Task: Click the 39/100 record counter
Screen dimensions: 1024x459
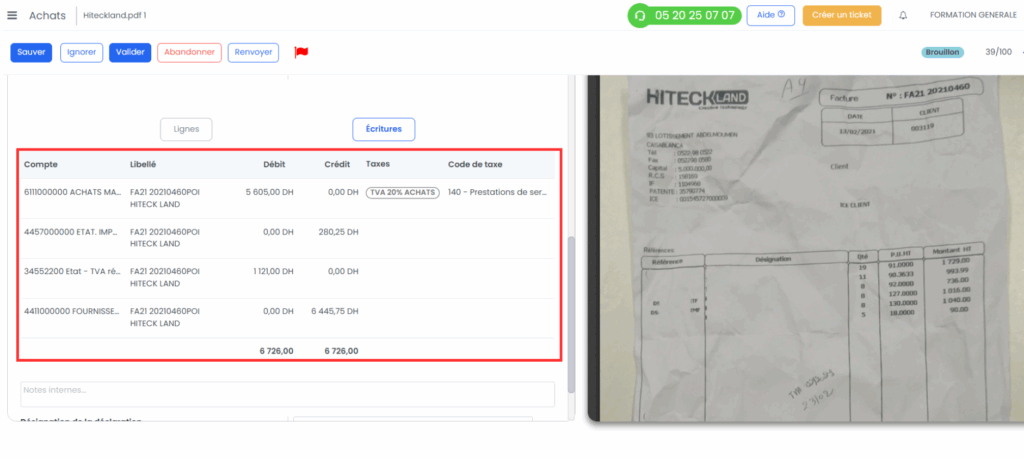Action: click(x=999, y=52)
